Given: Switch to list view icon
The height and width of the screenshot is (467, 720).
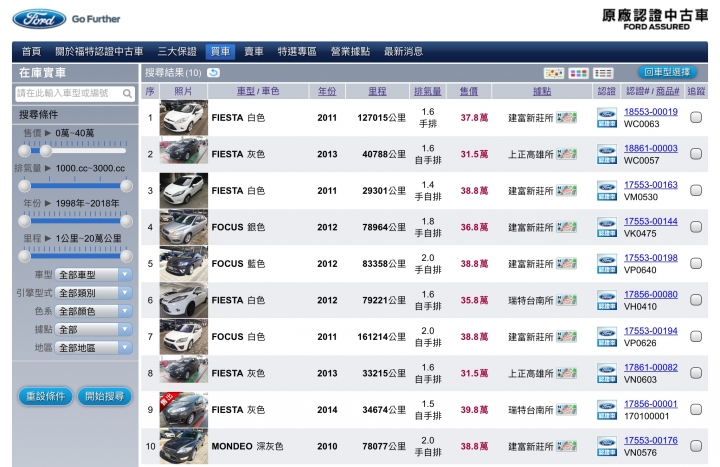Looking at the screenshot, I should pos(603,73).
